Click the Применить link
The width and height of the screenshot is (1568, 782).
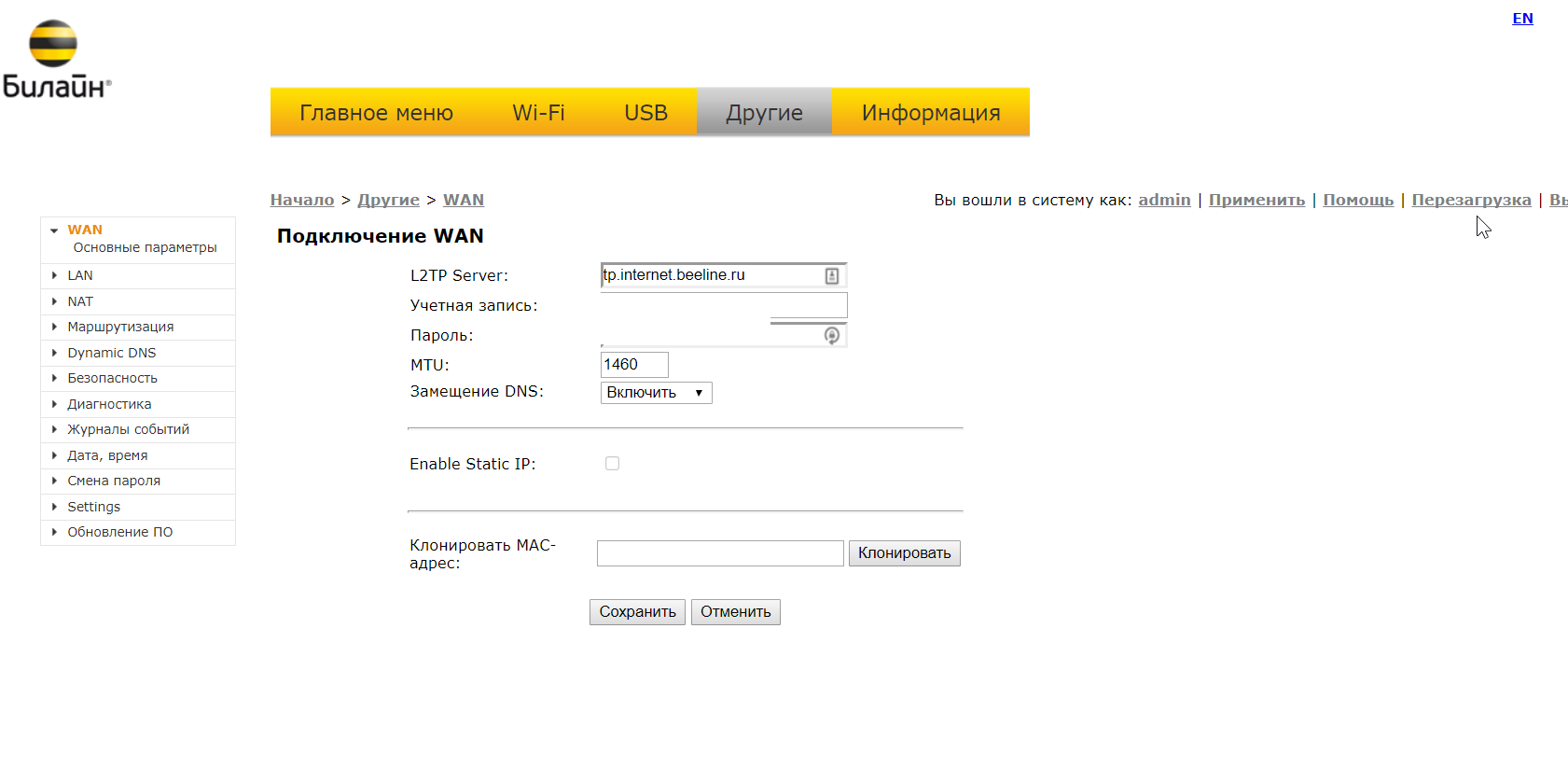(x=1256, y=200)
